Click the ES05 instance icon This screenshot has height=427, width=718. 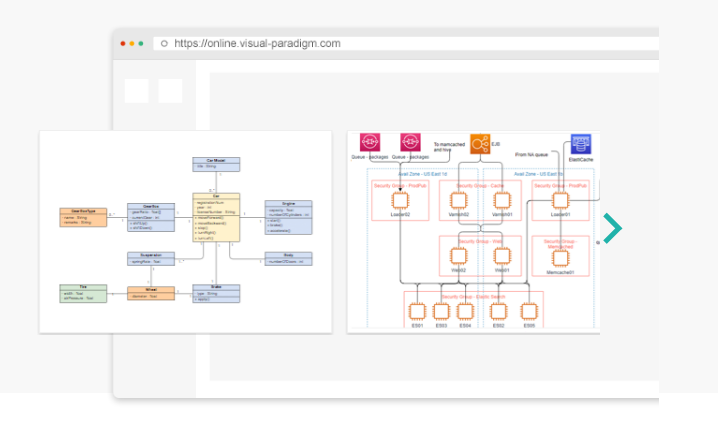528,310
